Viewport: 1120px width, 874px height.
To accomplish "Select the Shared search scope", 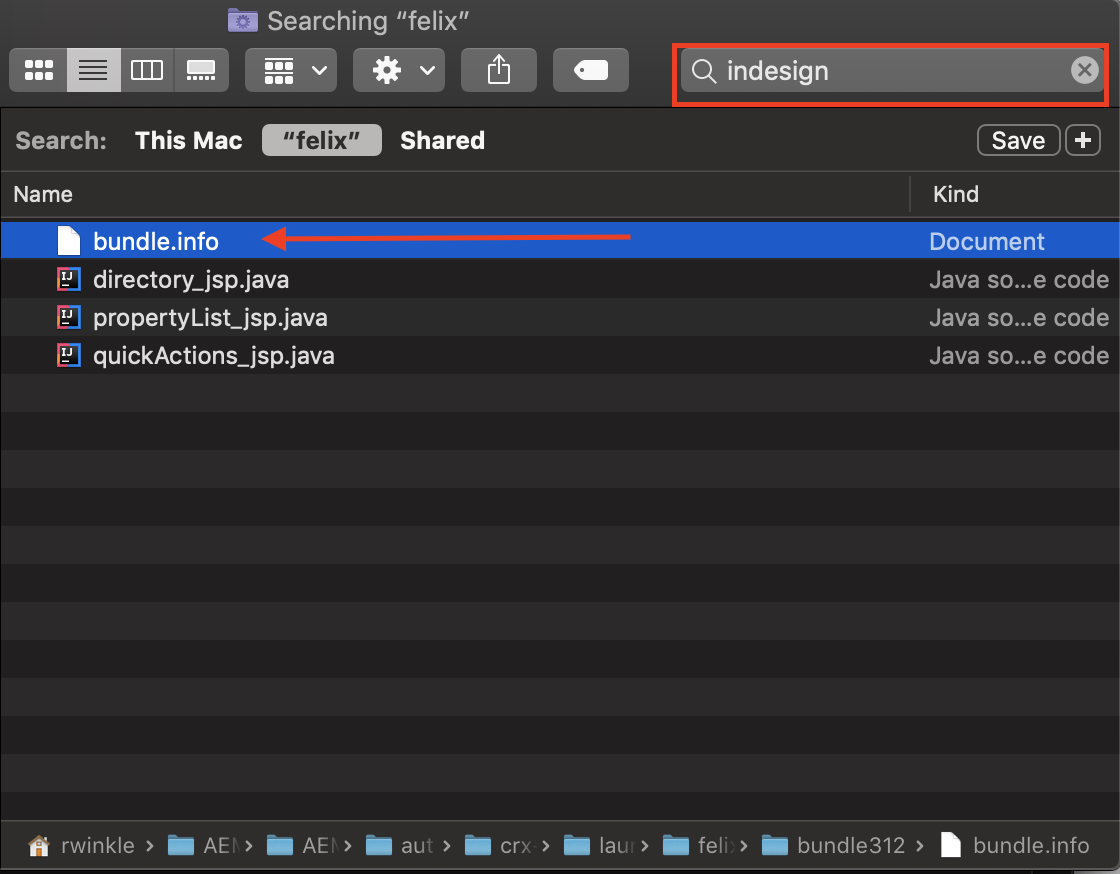I will click(x=442, y=140).
